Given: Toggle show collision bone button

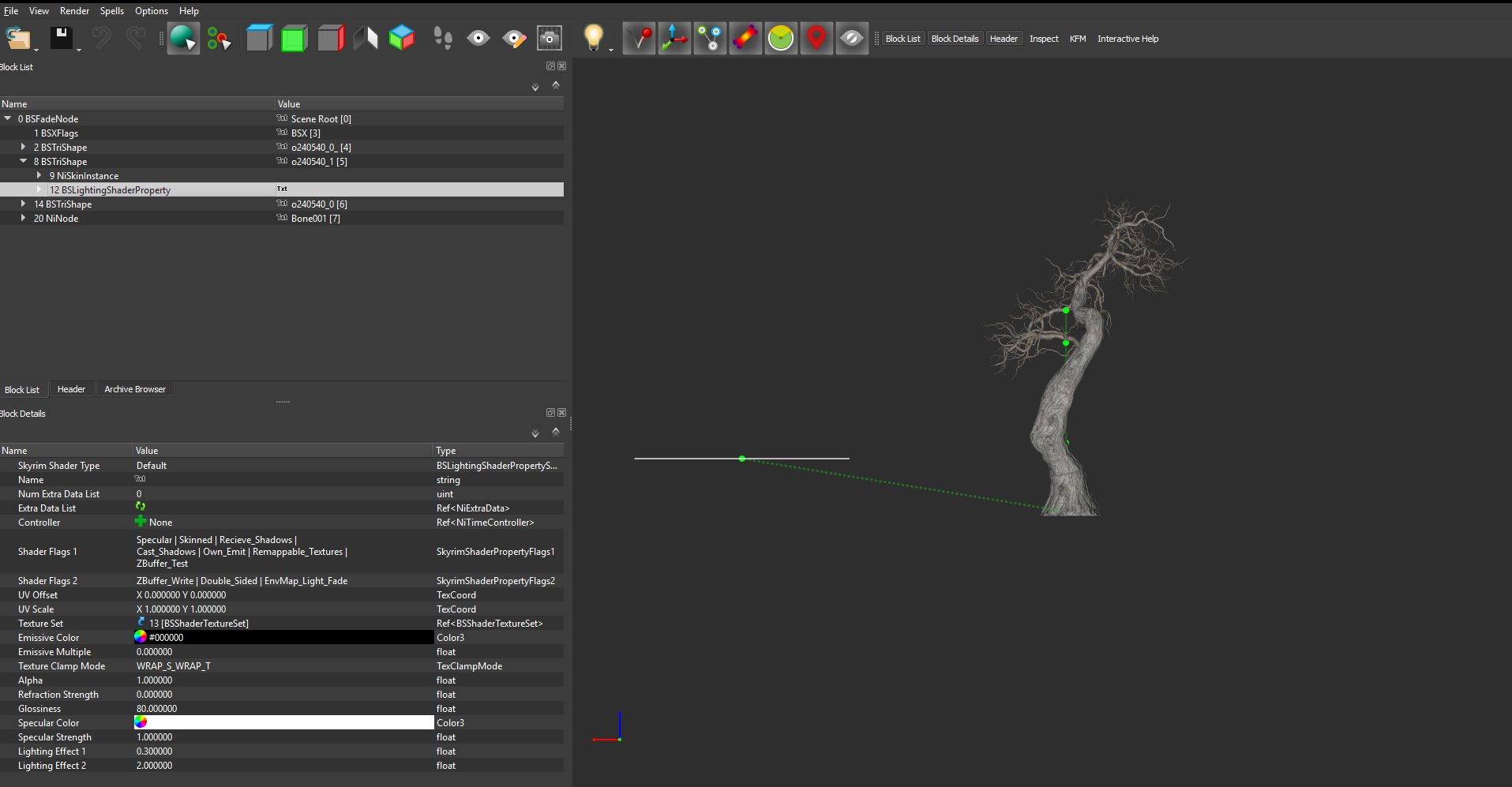Looking at the screenshot, I should 745,38.
